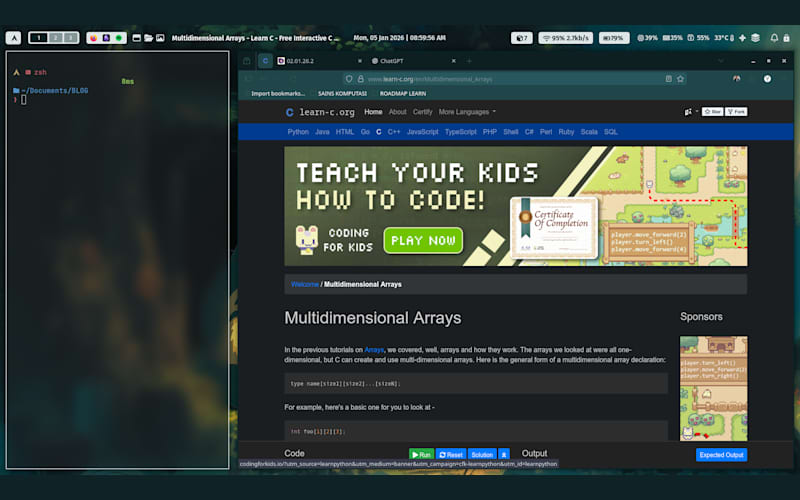Open the Wi-Fi status widget showing 95%
Image resolution: width=800 pixels, height=500 pixels.
(x=565, y=38)
